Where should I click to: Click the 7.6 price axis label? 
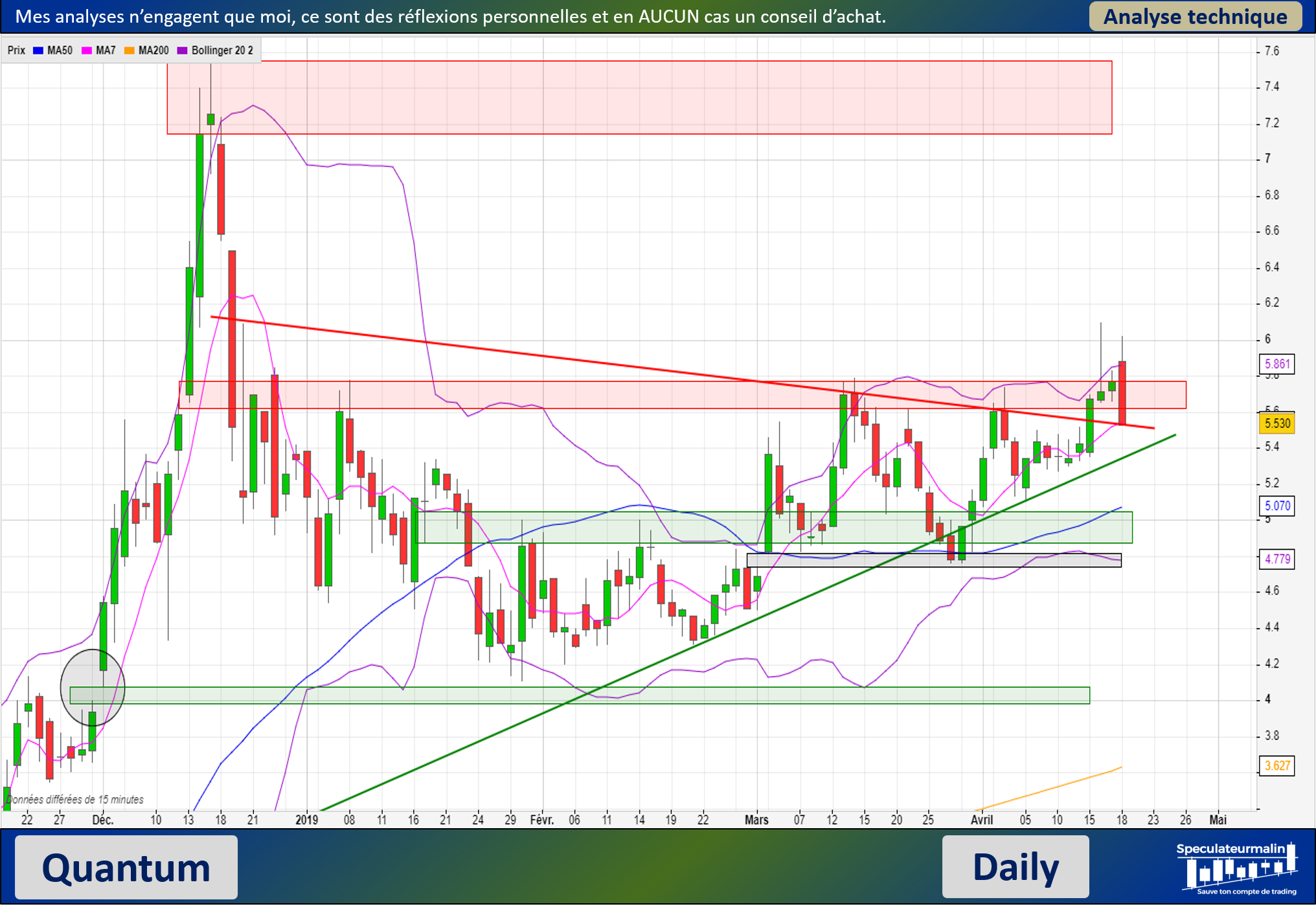[x=1272, y=51]
